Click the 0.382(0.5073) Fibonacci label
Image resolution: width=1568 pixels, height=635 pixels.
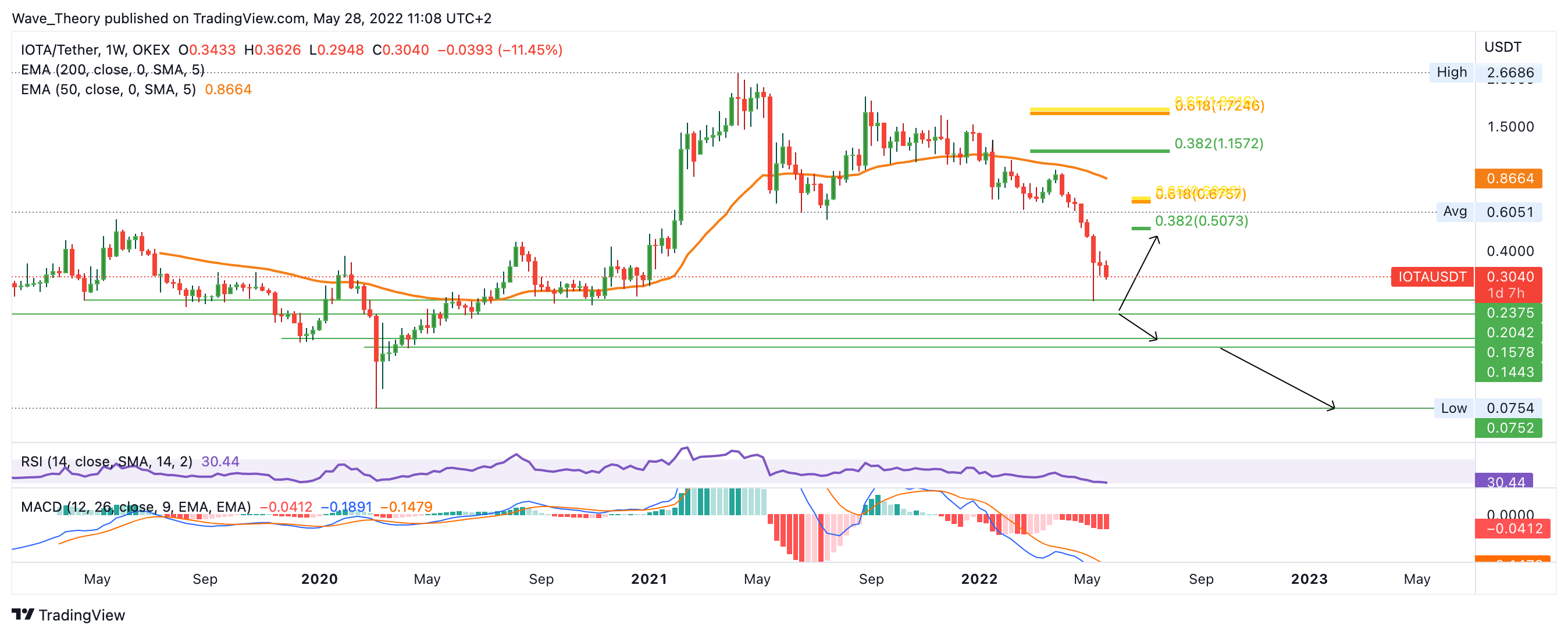[x=1201, y=220]
